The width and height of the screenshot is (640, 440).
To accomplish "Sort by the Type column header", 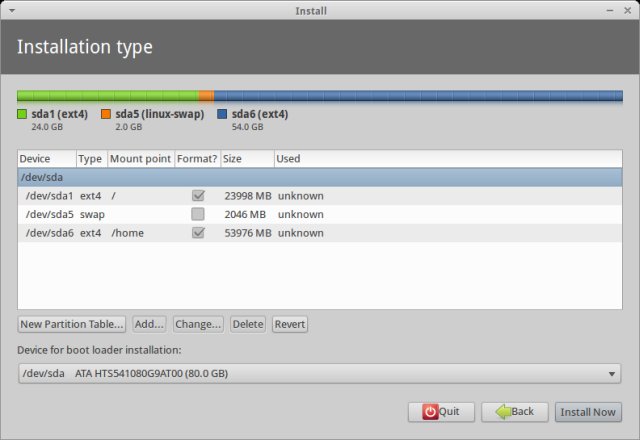I will [x=92, y=159].
